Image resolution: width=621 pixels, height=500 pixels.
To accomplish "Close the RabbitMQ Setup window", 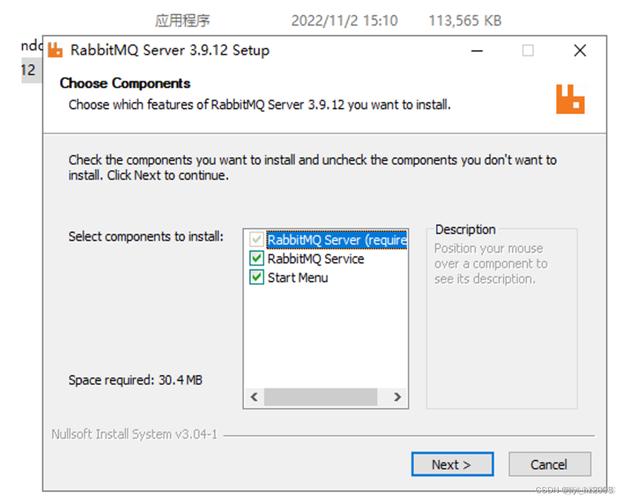I will [580, 51].
